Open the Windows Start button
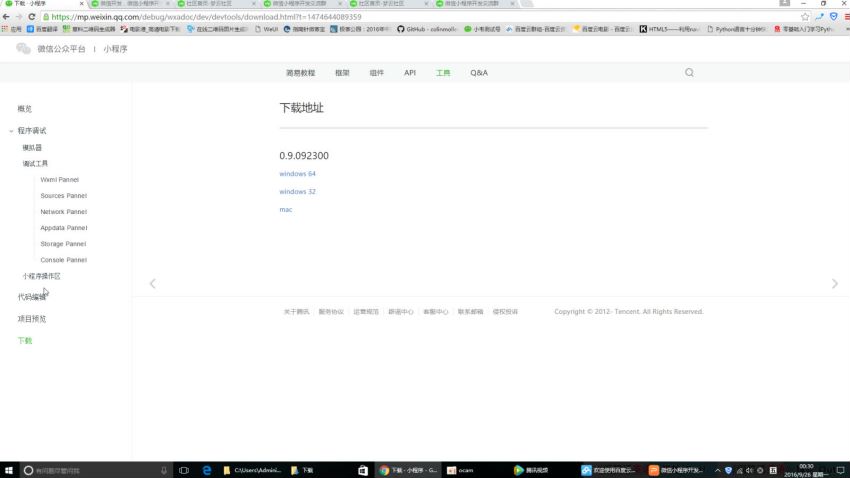 coord(9,470)
